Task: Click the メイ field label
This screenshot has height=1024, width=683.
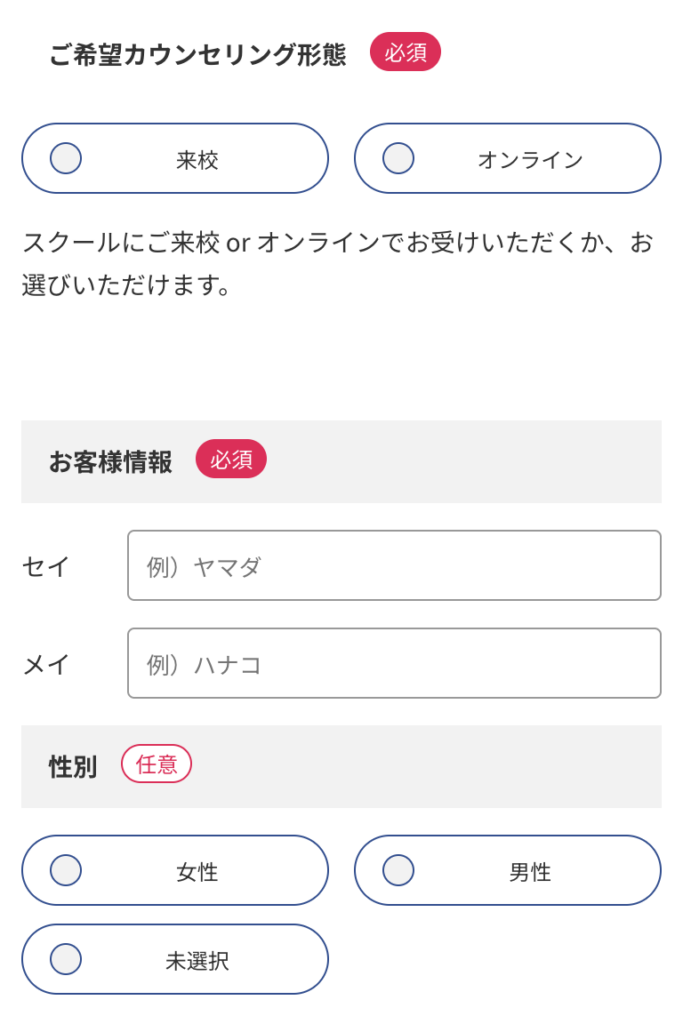Action: (x=45, y=663)
